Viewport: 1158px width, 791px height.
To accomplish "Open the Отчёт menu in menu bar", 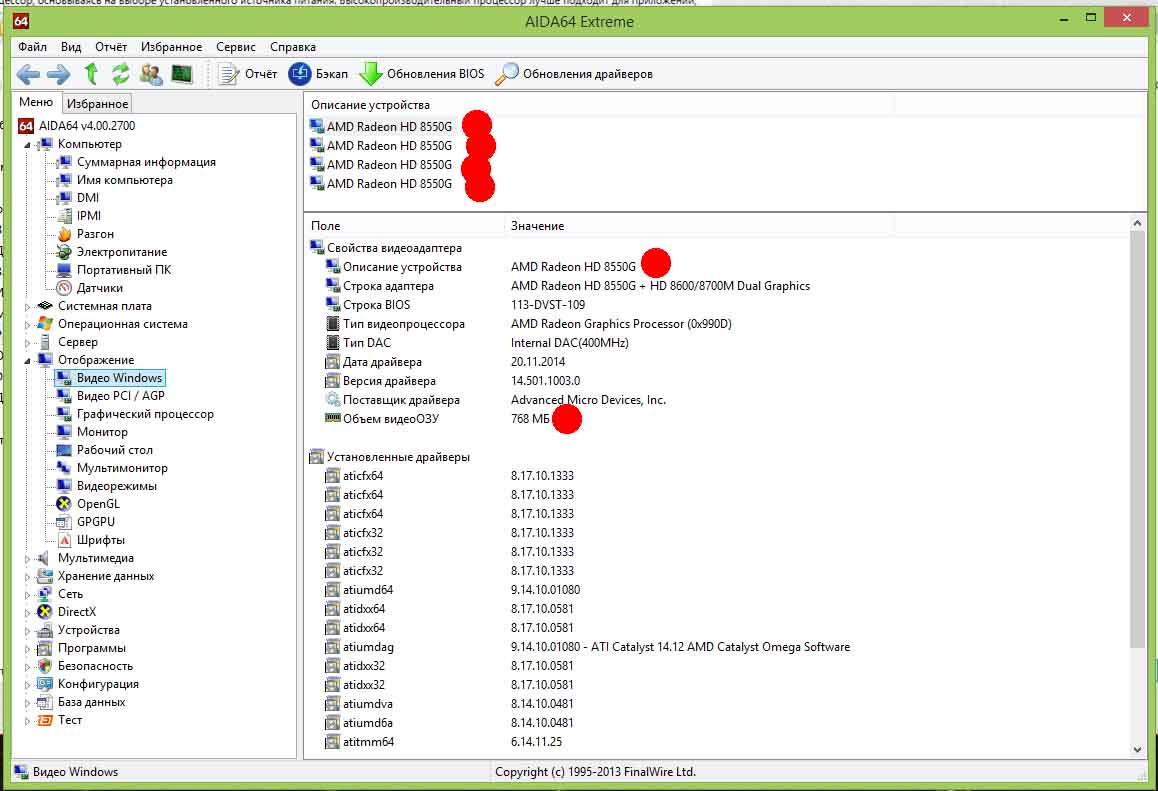I will (x=111, y=47).
